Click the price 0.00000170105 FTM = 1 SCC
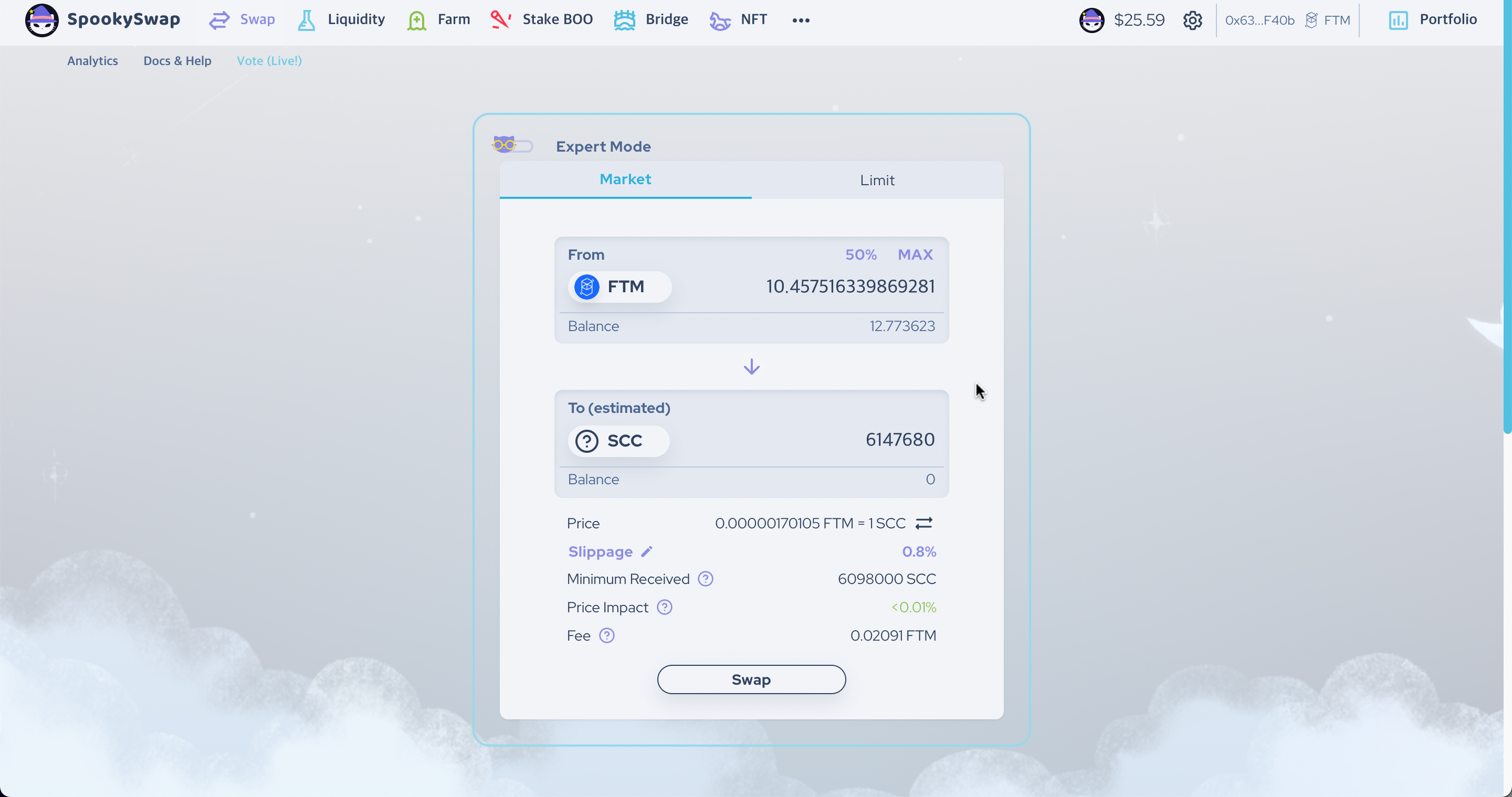Viewport: 1512px width, 797px height. tap(810, 523)
